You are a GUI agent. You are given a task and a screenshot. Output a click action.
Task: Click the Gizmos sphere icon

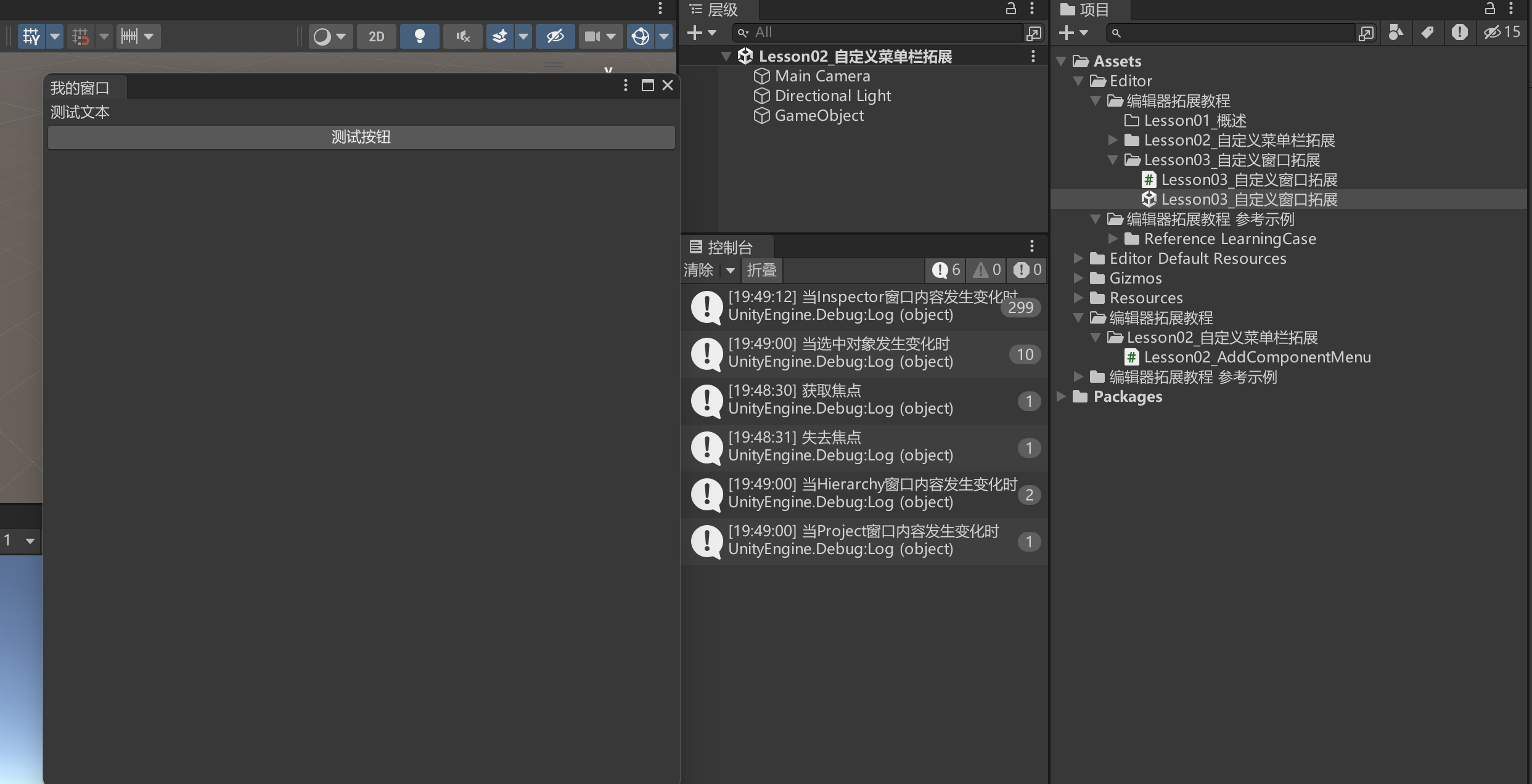pos(641,36)
